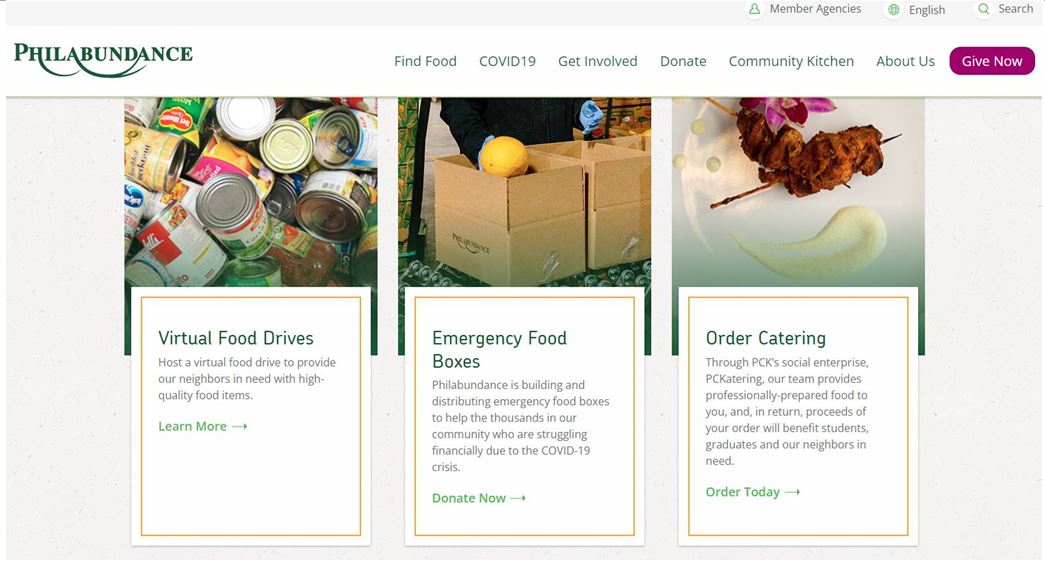1045x566 pixels.
Task: Click the globe language icon
Action: [x=894, y=10]
